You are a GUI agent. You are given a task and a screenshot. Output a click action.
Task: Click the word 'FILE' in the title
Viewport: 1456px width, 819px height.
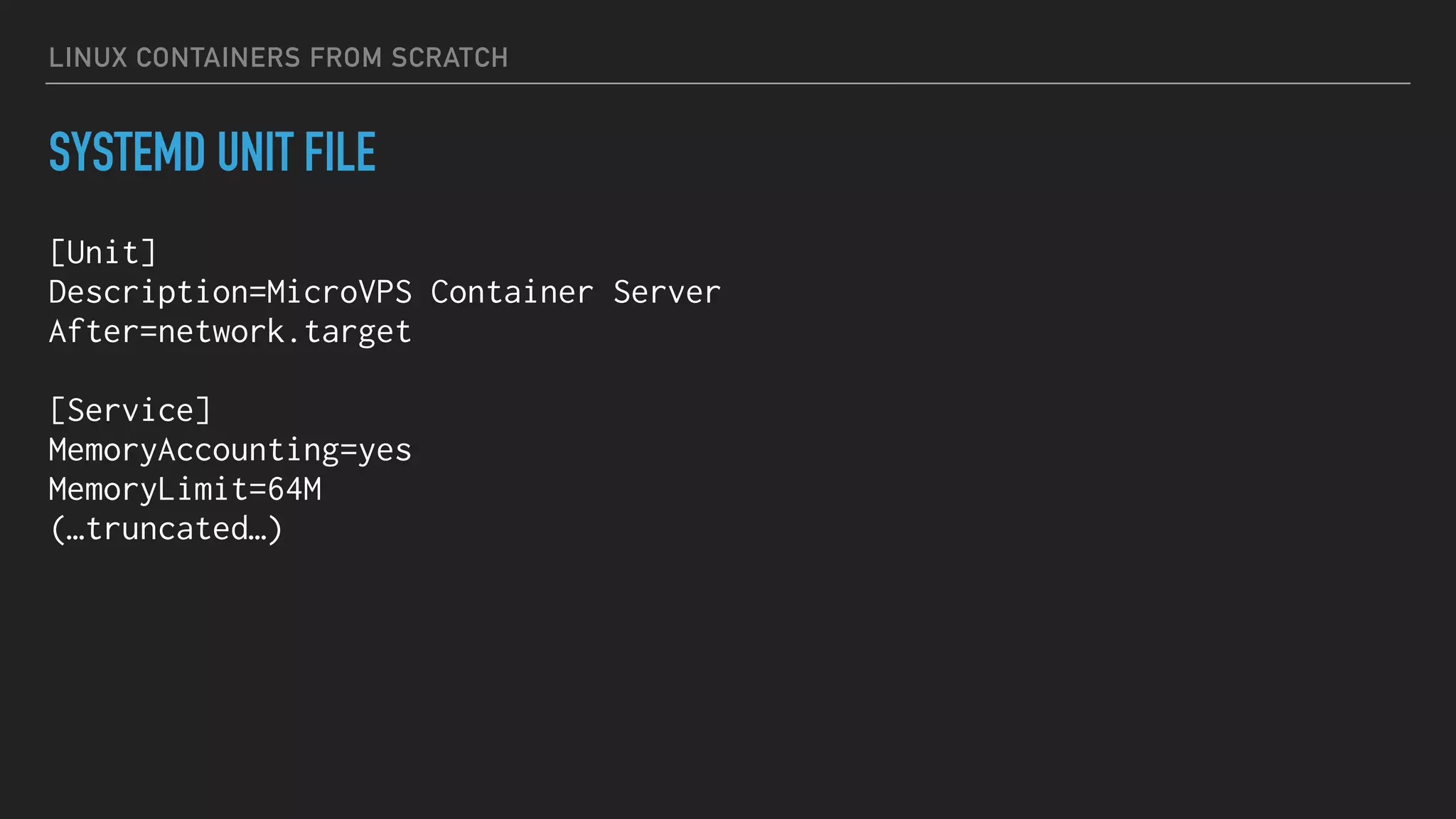point(340,152)
